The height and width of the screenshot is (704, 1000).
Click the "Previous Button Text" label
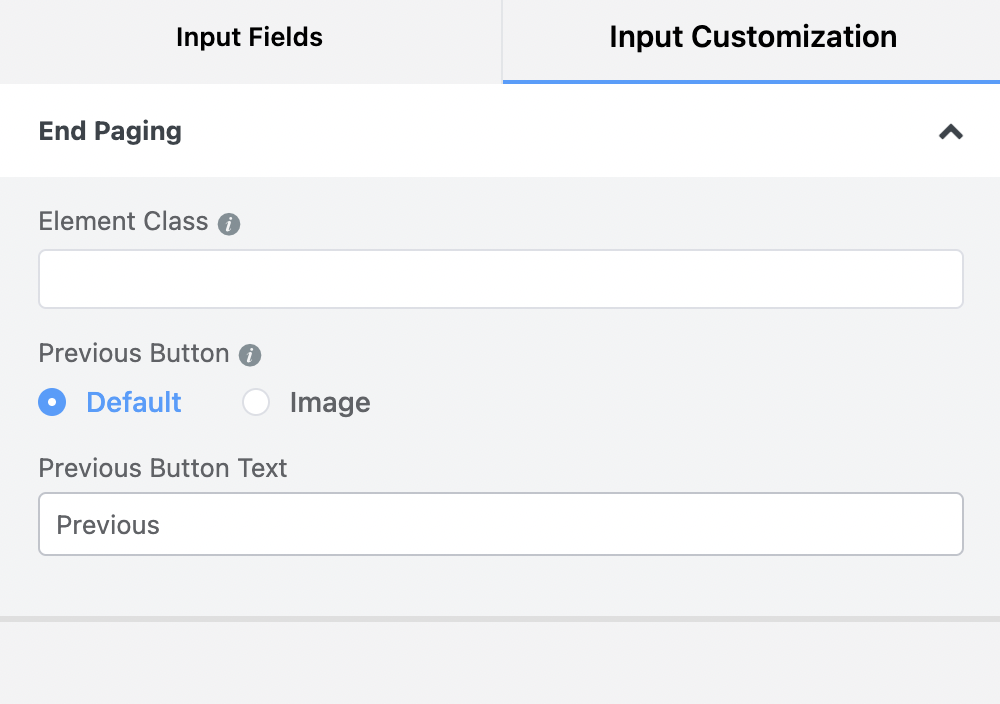[163, 468]
